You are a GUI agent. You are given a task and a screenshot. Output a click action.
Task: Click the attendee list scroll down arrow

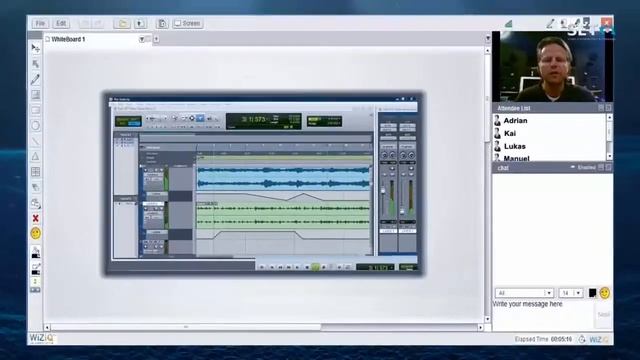tap(609, 157)
